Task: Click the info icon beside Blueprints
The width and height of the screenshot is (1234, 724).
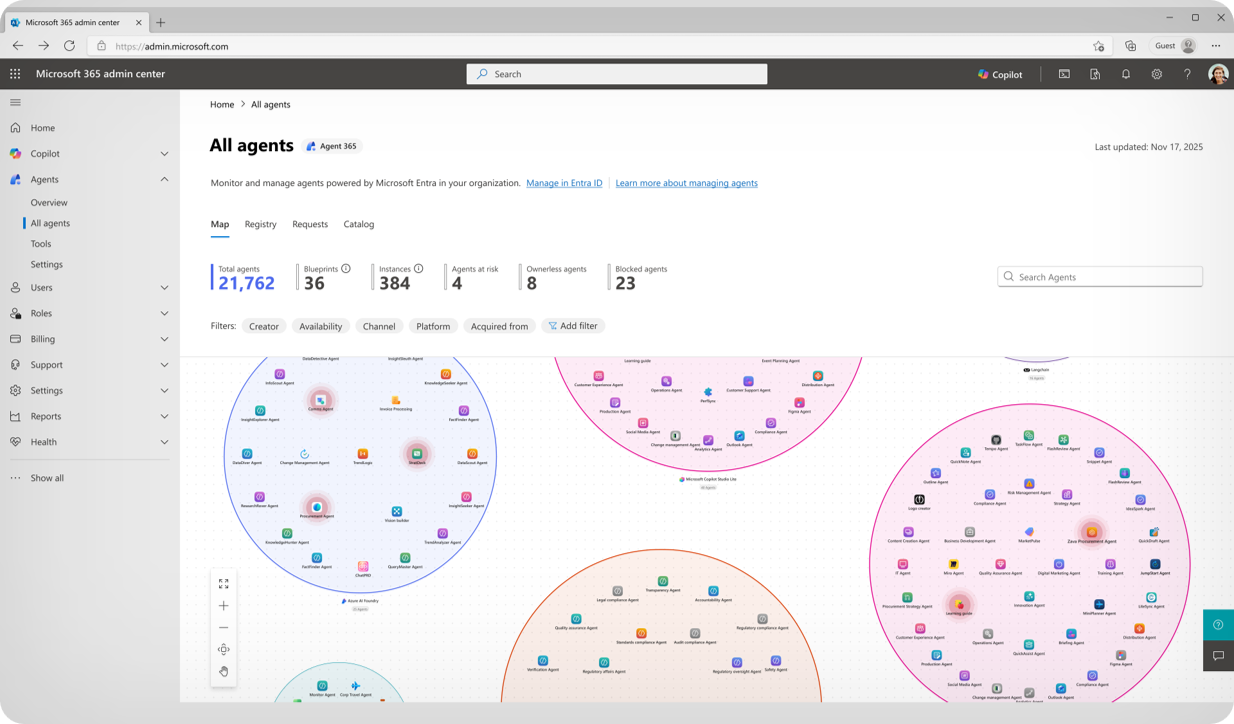Action: (346, 269)
